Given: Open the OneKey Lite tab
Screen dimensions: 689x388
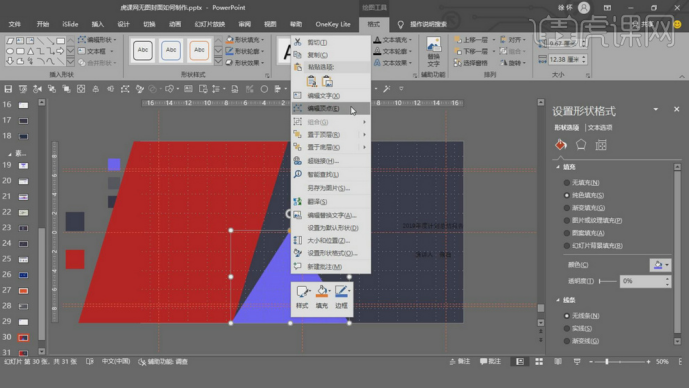Looking at the screenshot, I should coord(333,24).
